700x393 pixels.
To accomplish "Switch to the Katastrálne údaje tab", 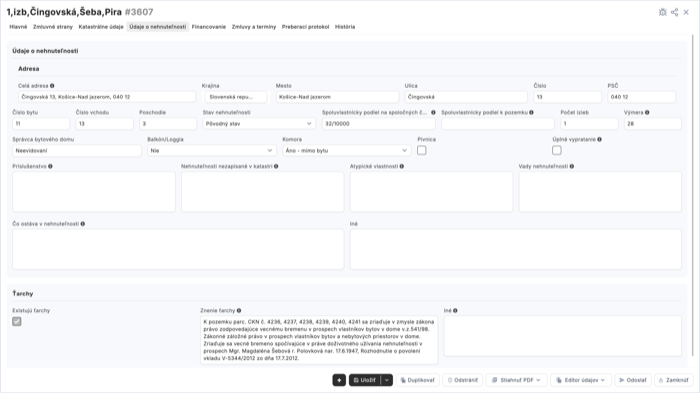I will tap(101, 27).
